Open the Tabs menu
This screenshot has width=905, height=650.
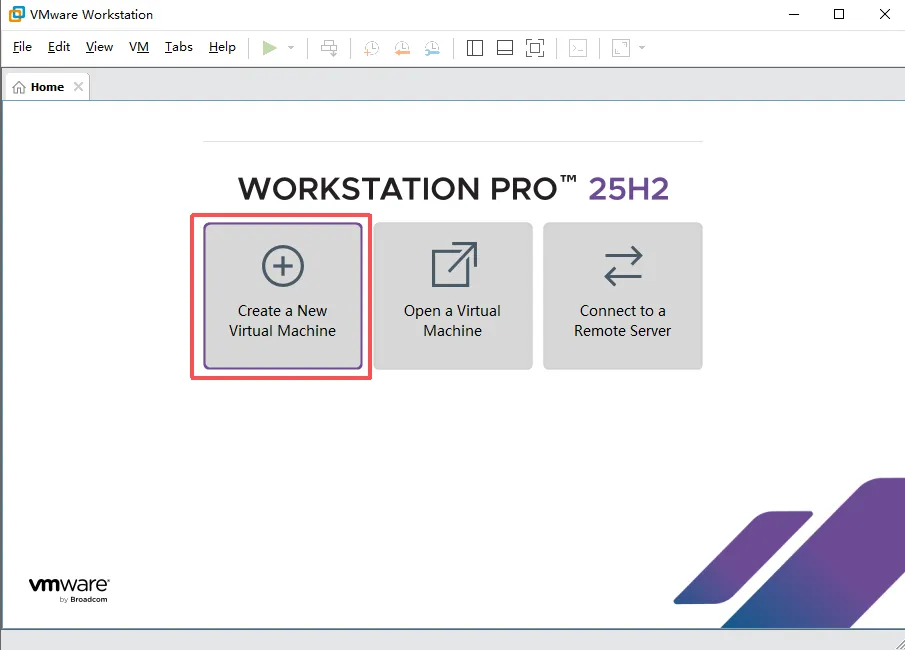coord(178,47)
